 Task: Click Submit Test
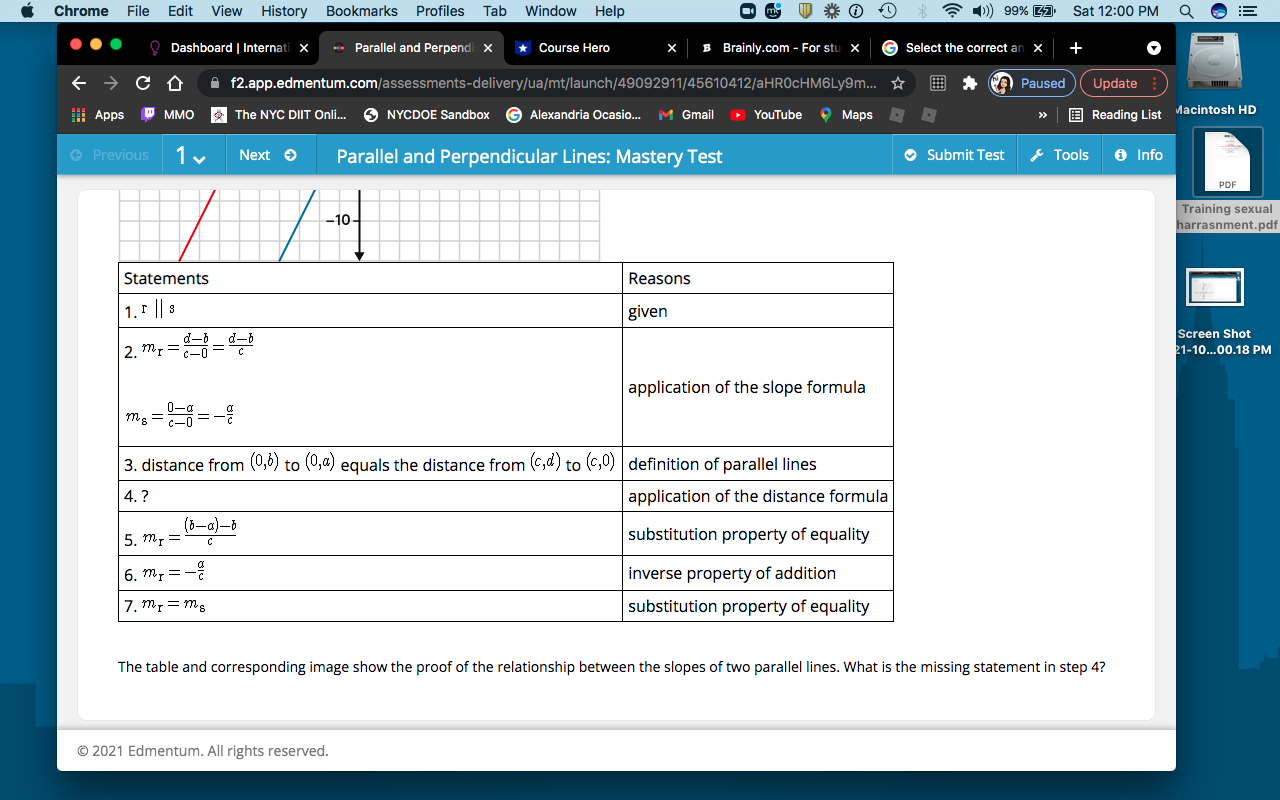point(954,155)
